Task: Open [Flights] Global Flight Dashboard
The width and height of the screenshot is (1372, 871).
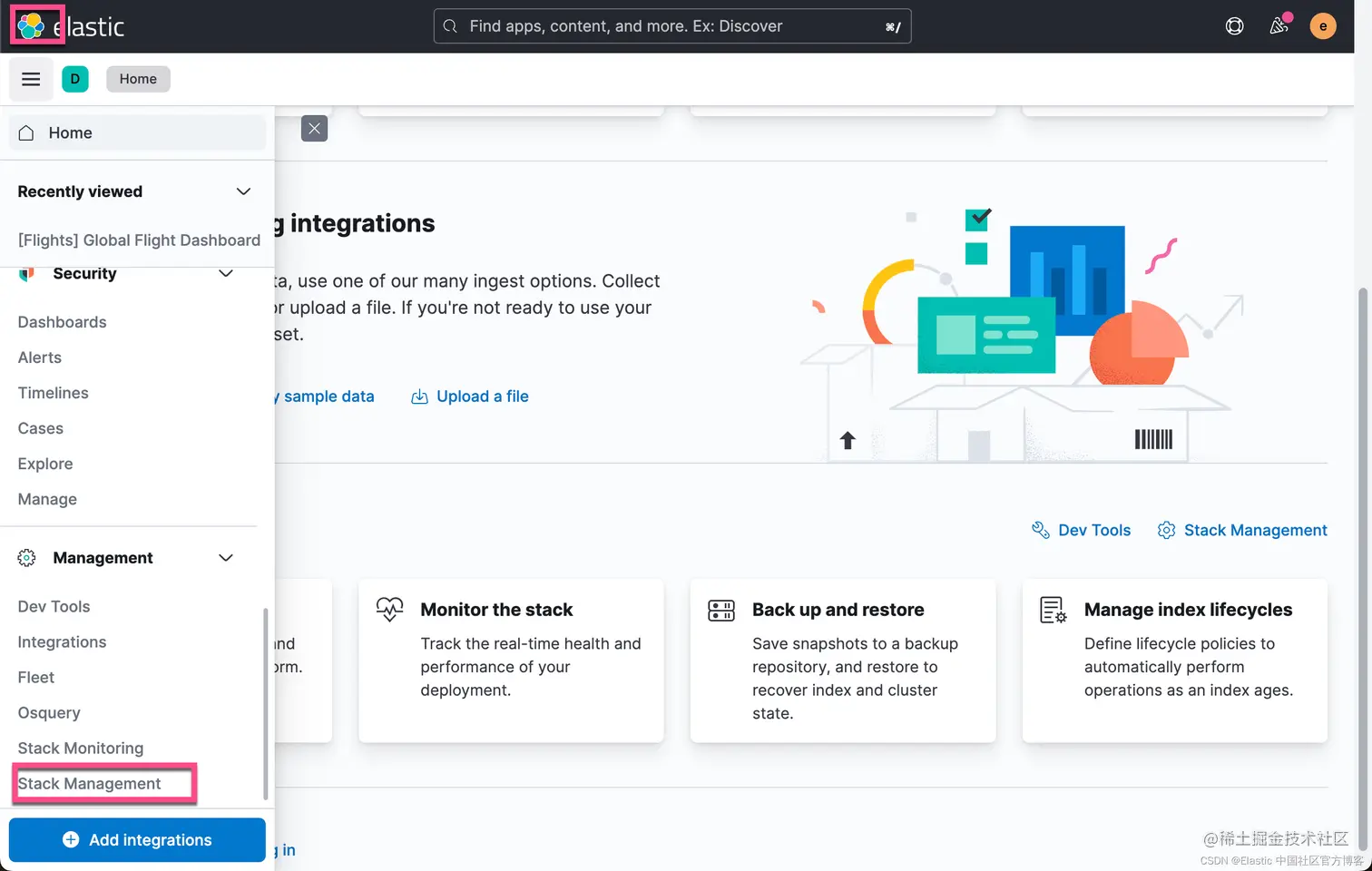Action: coord(139,240)
